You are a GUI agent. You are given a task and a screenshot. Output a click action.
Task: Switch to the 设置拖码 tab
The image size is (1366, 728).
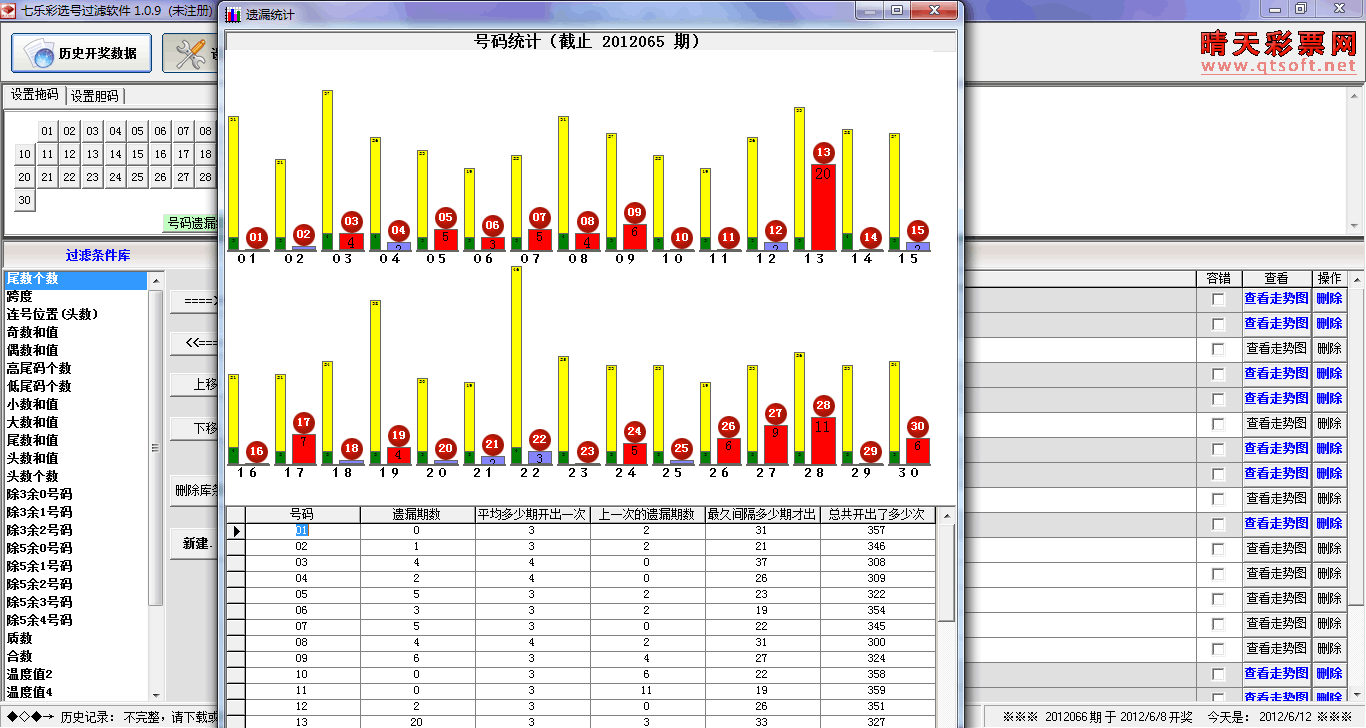click(x=35, y=95)
